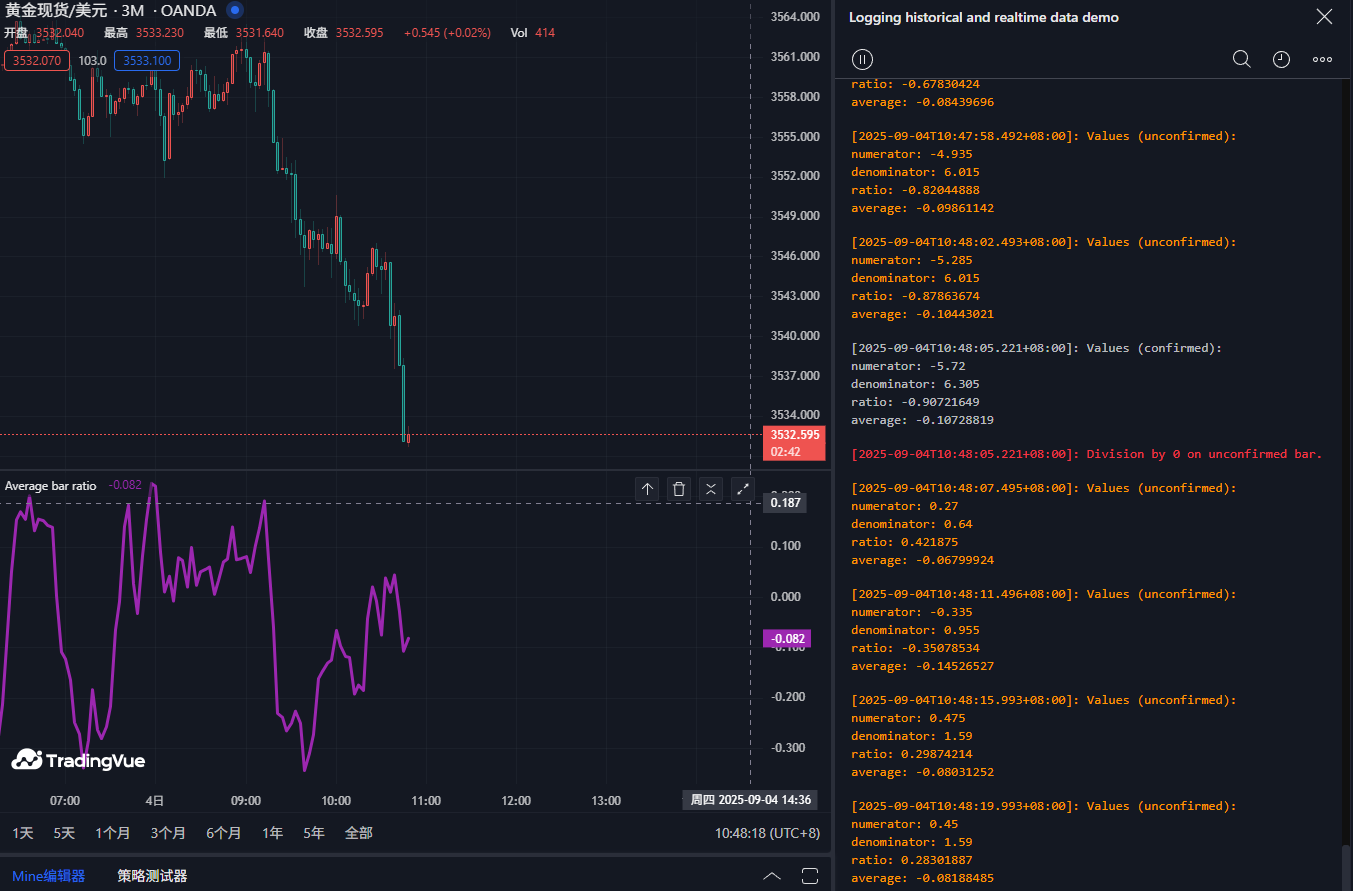Viewport: 1353px width, 891px height.
Task: Switch to the 策略测试器 tab
Action: pyautogui.click(x=152, y=876)
